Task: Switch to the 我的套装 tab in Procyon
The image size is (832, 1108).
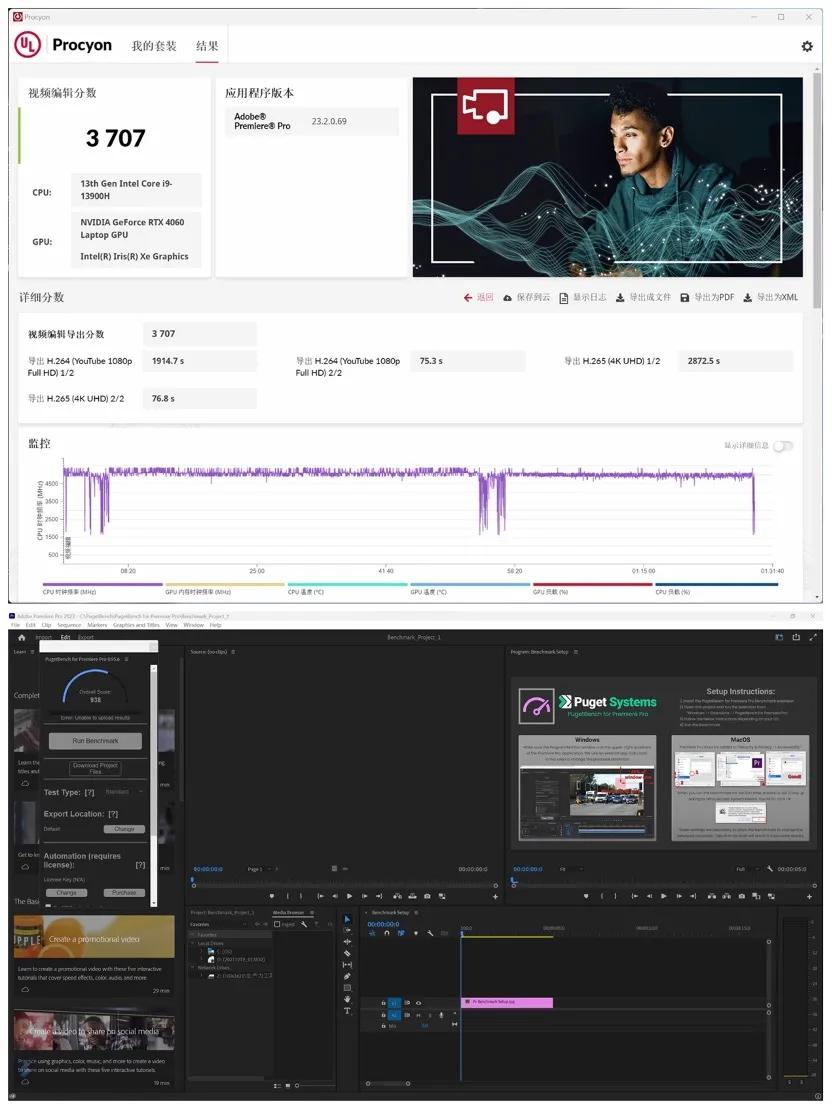Action: tap(155, 45)
